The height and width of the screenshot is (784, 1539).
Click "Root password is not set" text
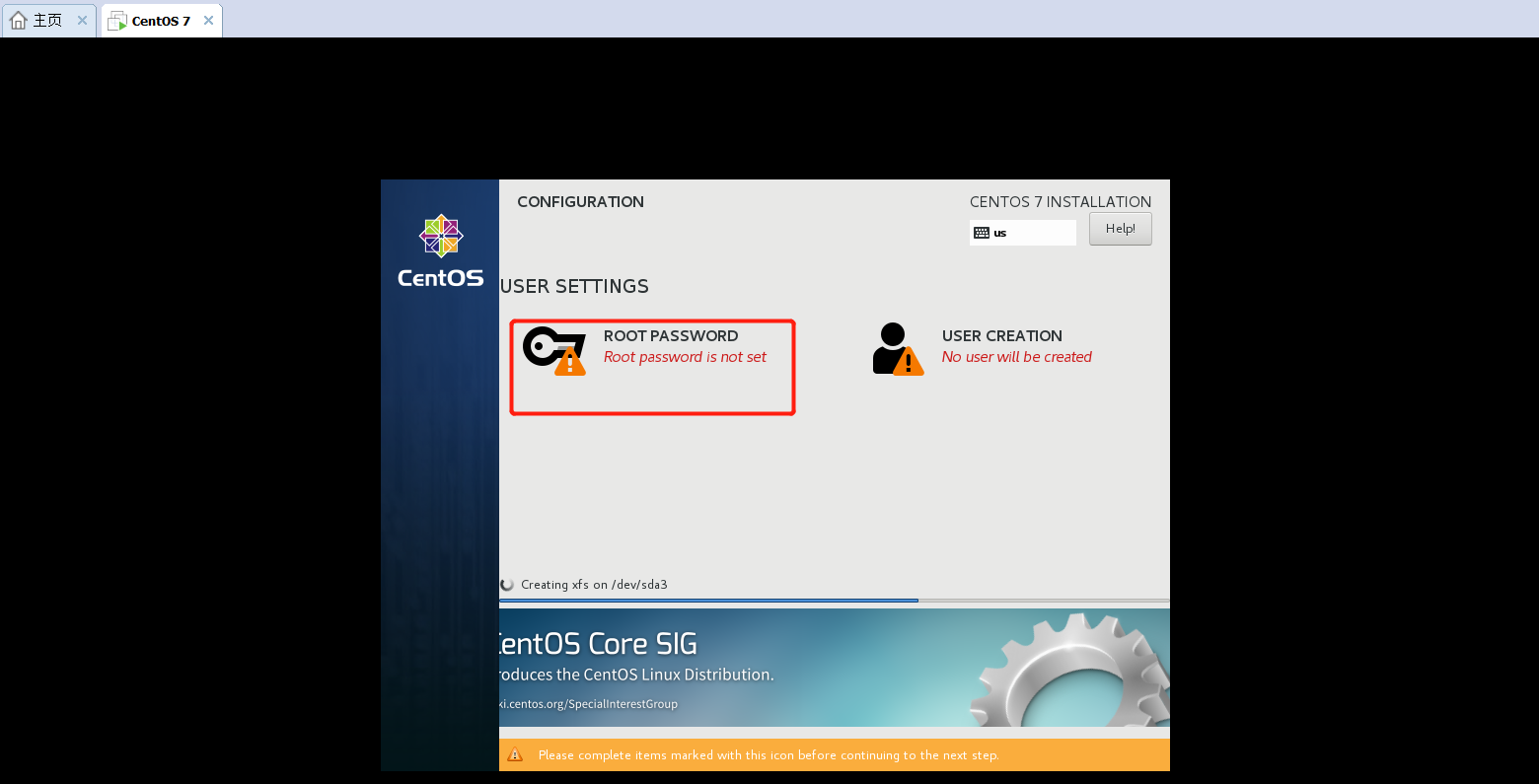(x=685, y=357)
